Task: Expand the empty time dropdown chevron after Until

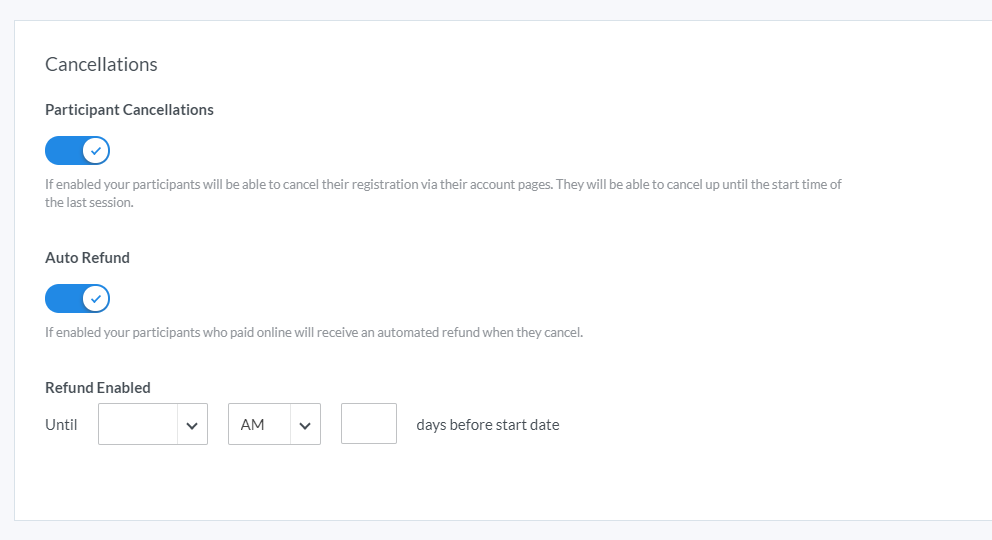Action: click(x=192, y=425)
